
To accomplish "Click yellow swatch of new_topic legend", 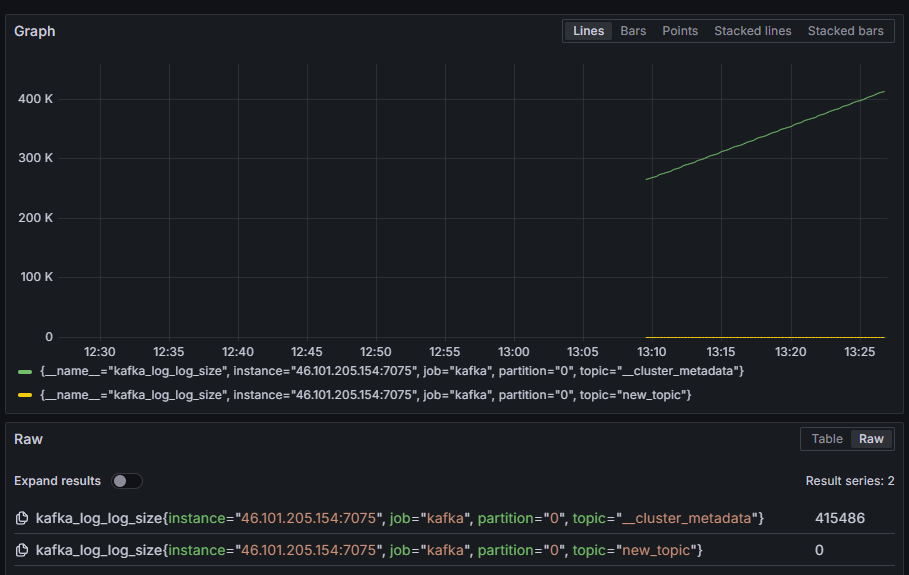I will pyautogui.click(x=25, y=395).
